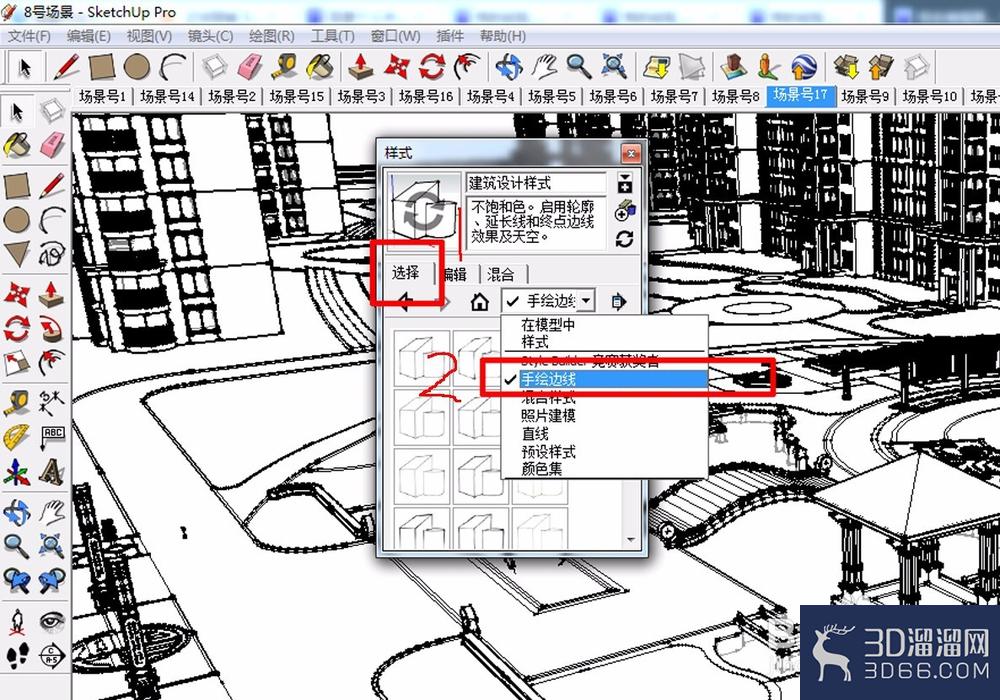Open scene tab 场景号10
This screenshot has width=1000, height=700.
929,96
